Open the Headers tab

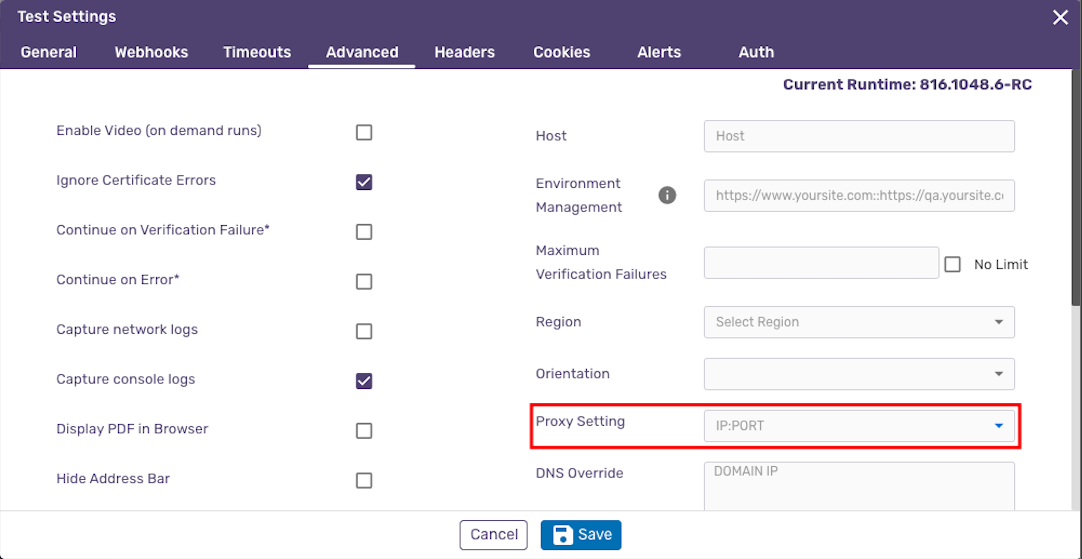coord(464,52)
